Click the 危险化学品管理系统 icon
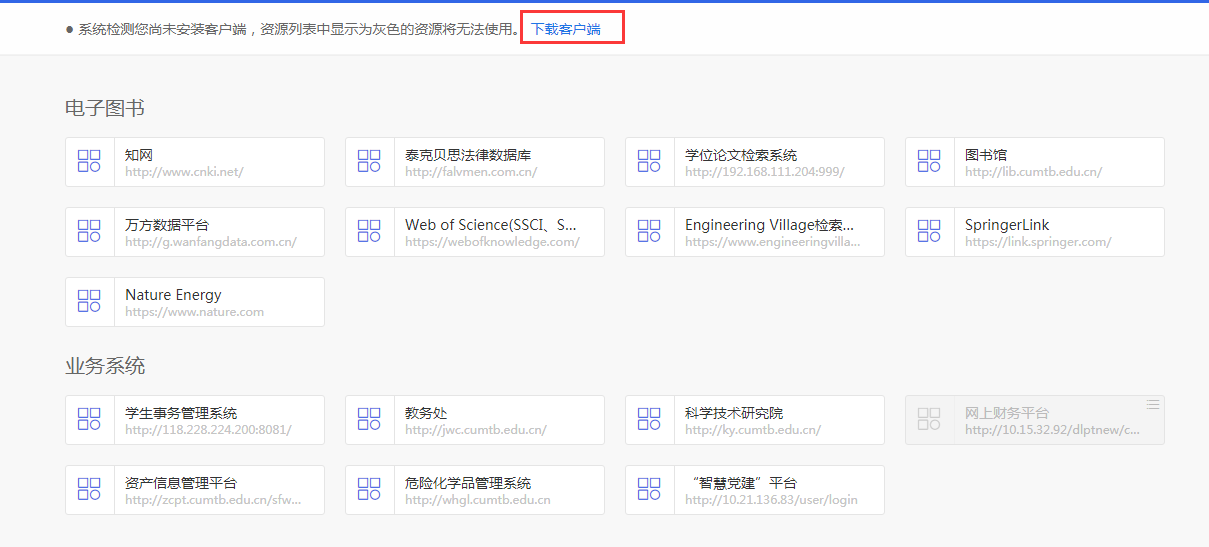This screenshot has width=1209, height=547. (x=369, y=490)
